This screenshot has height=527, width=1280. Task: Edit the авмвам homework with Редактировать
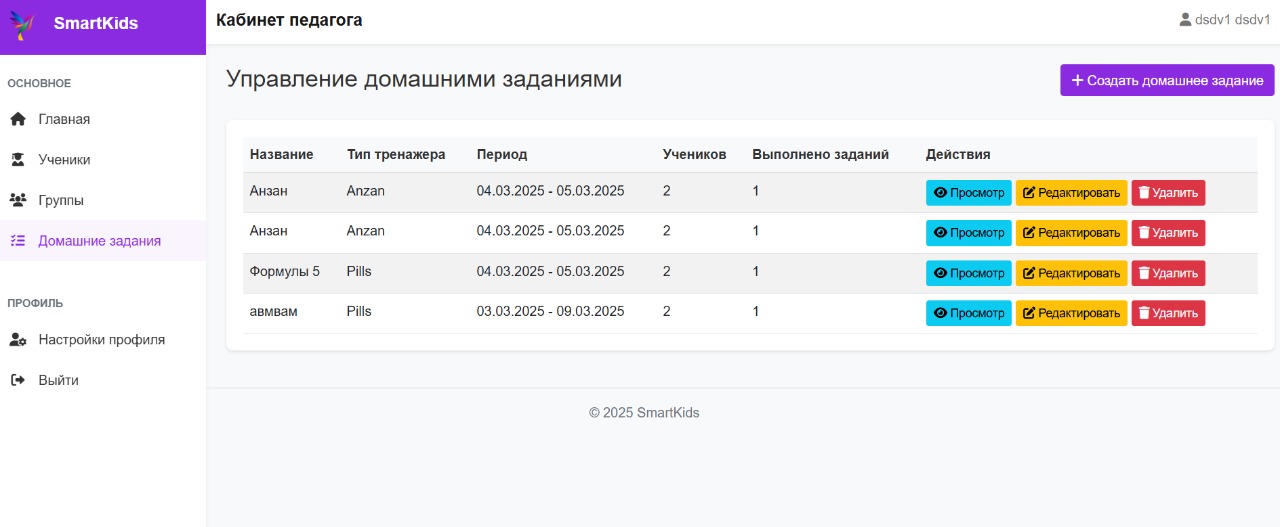click(x=1071, y=313)
